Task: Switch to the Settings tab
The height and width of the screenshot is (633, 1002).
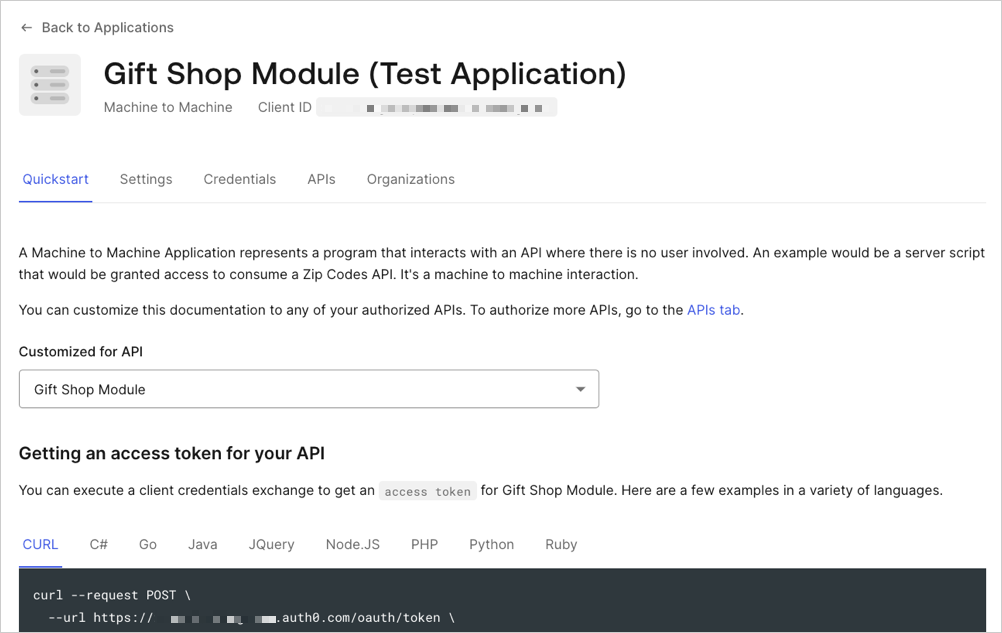Action: point(145,179)
